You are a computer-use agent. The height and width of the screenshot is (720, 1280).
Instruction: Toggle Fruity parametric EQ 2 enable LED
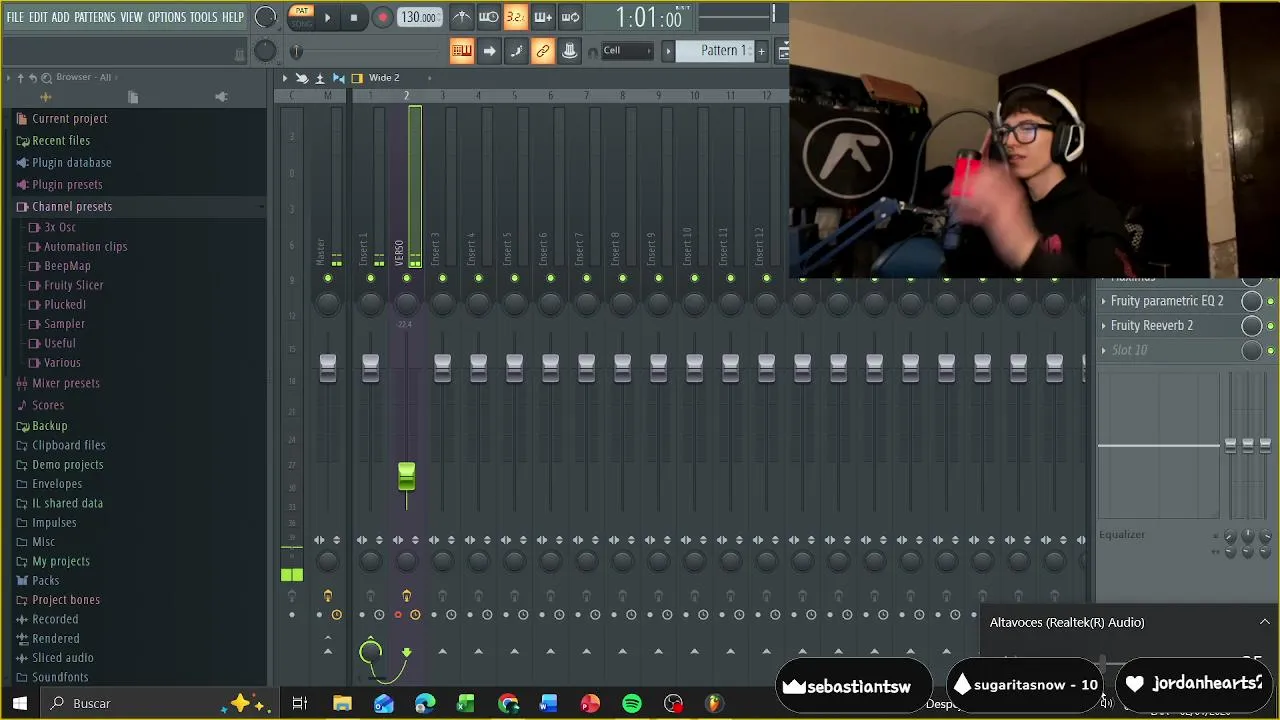(1271, 301)
